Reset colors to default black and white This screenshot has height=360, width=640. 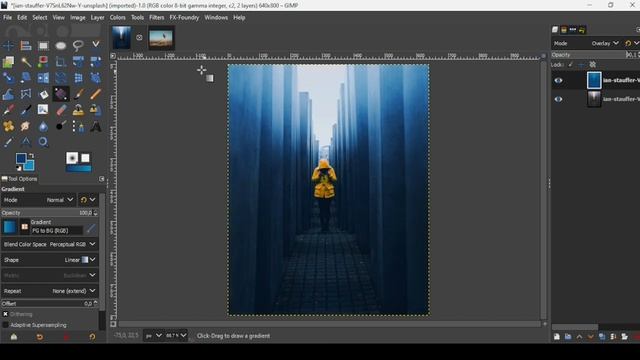19,168
